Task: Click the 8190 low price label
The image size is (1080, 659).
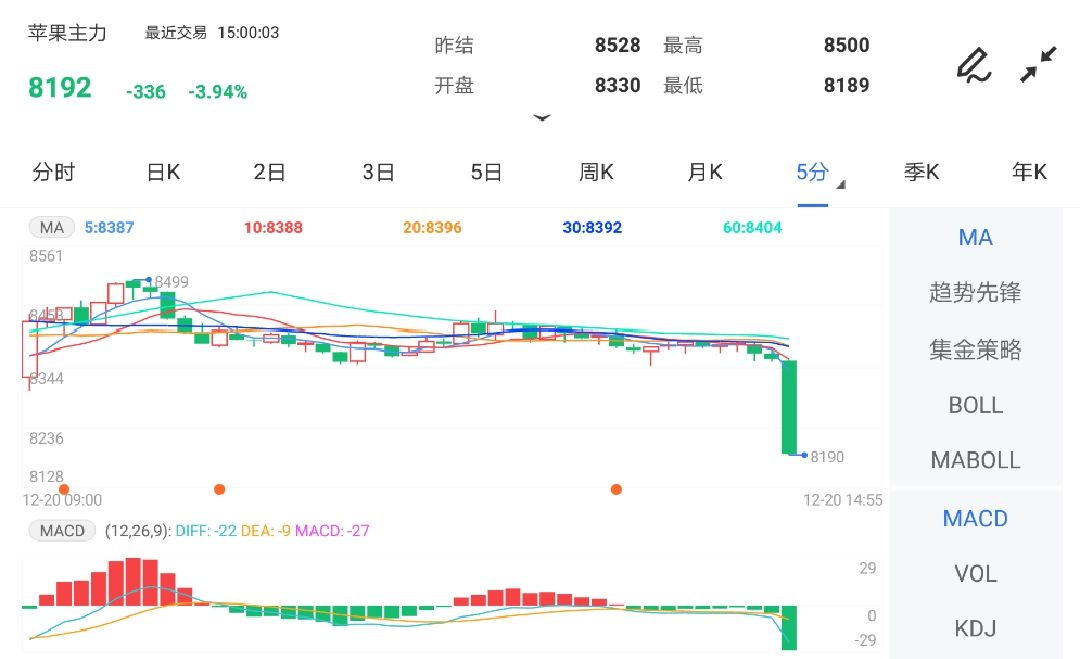Action: [827, 457]
